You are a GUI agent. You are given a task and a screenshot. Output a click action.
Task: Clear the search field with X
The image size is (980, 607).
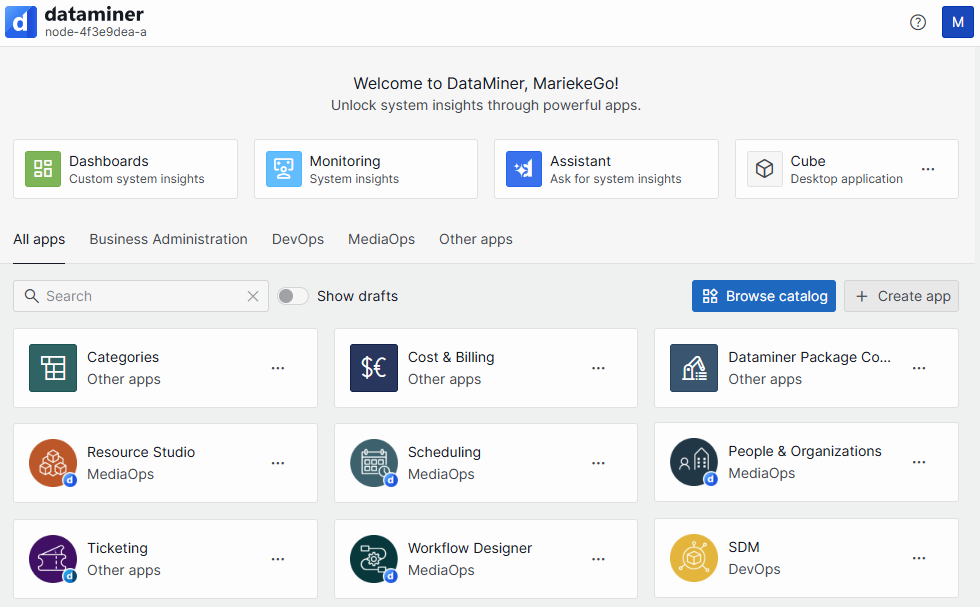252,296
